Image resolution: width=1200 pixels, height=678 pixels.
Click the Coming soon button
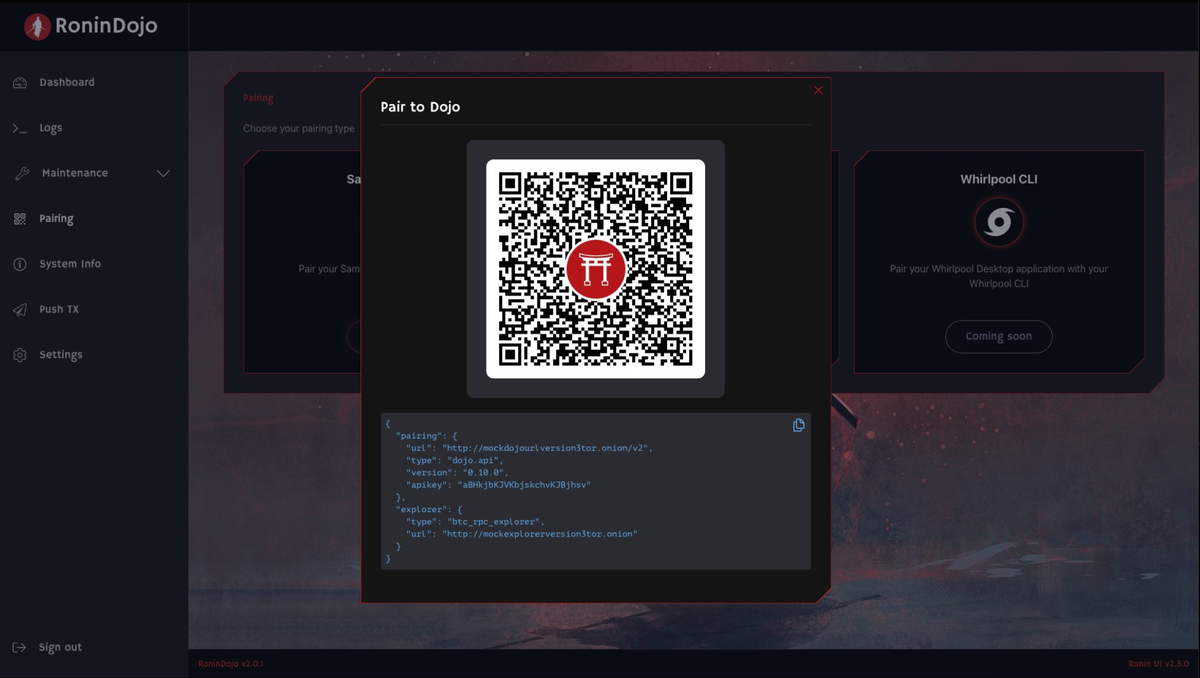pyautogui.click(x=999, y=336)
